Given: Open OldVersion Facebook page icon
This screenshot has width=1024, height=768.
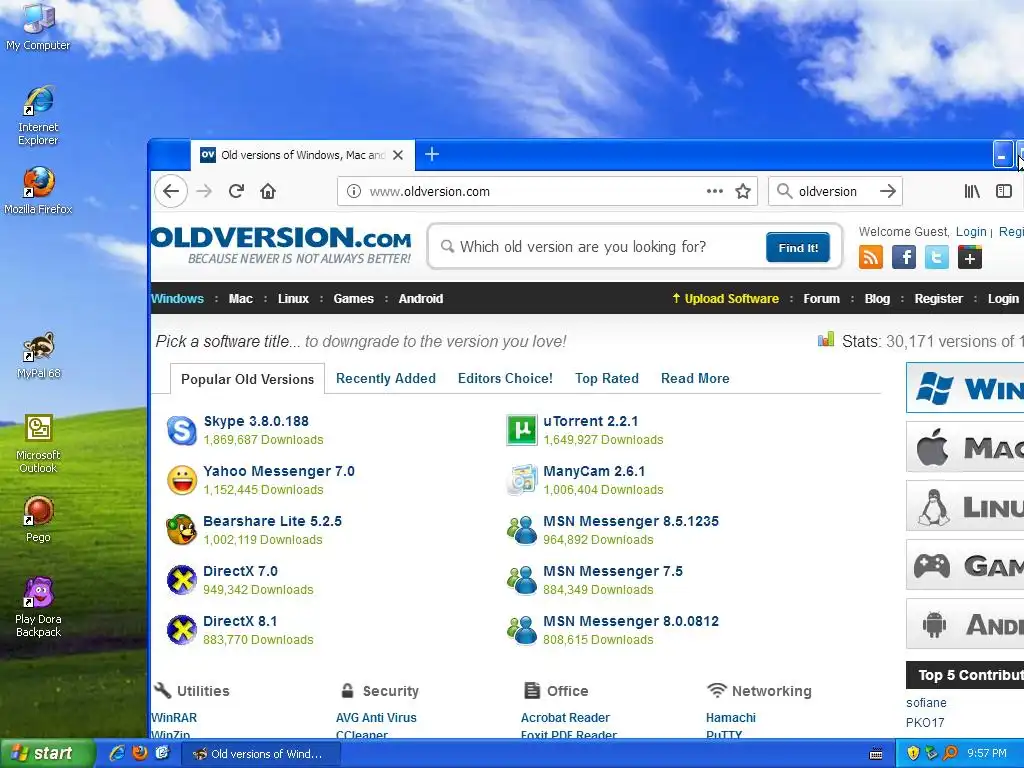Looking at the screenshot, I should (x=904, y=257).
